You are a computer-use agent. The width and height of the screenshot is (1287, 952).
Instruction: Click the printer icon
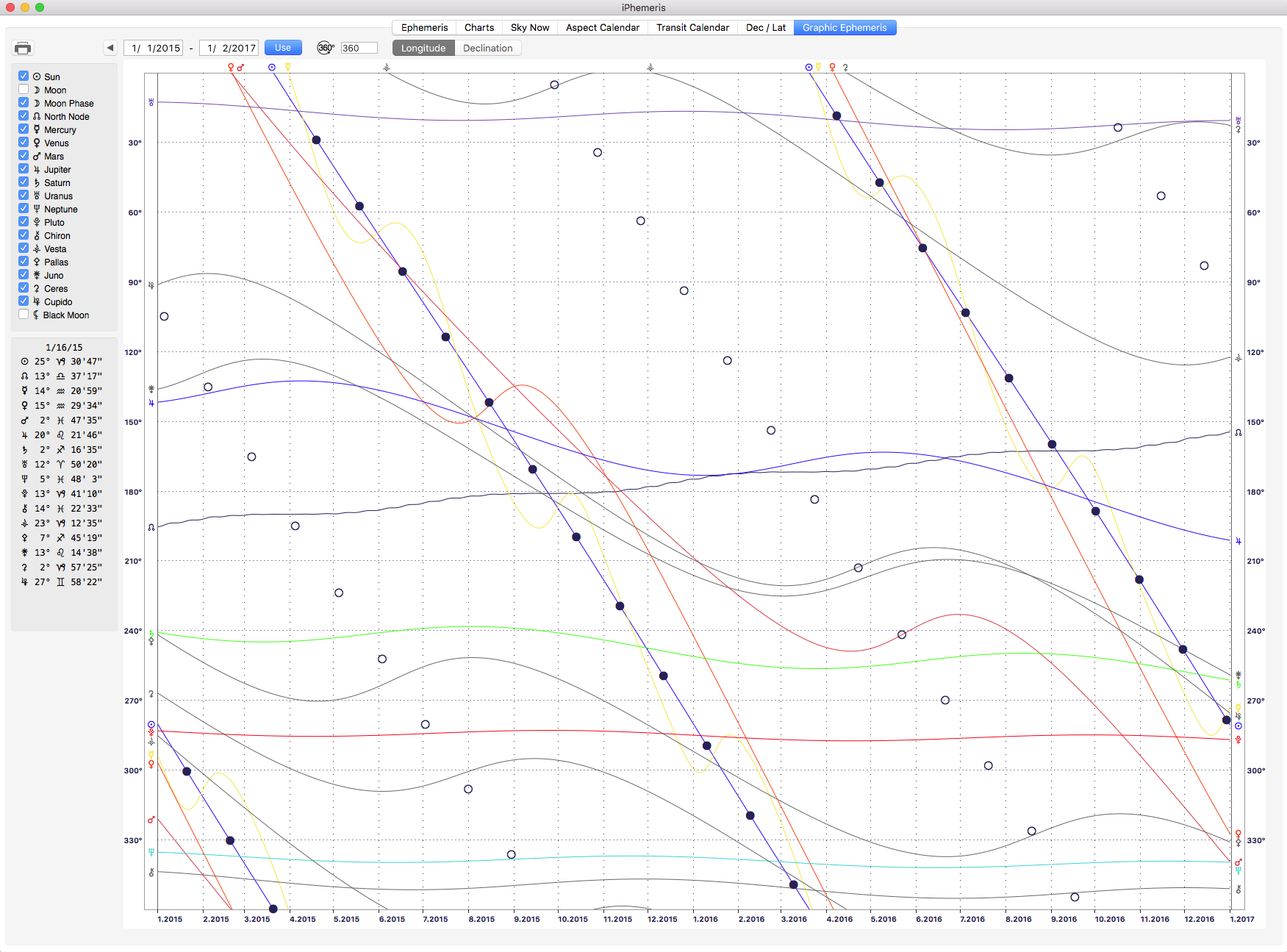pyautogui.click(x=23, y=49)
